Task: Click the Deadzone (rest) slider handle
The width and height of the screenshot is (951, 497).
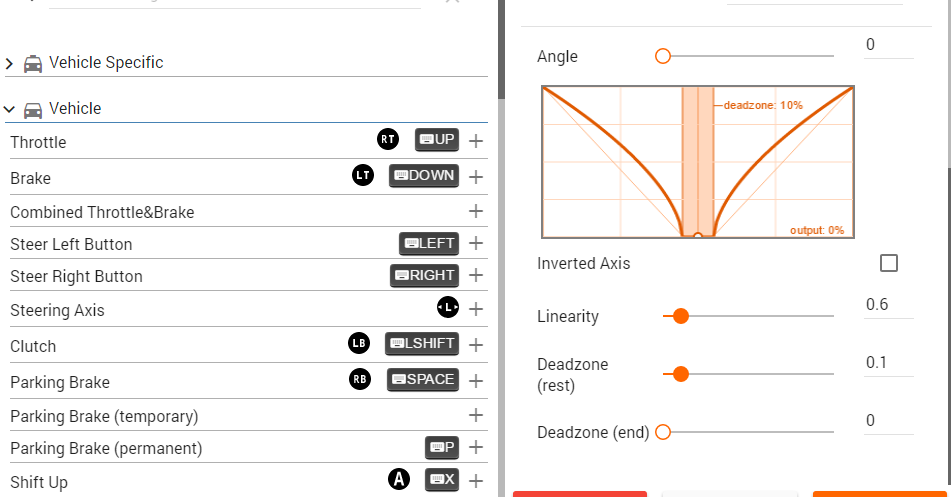Action: (x=680, y=374)
